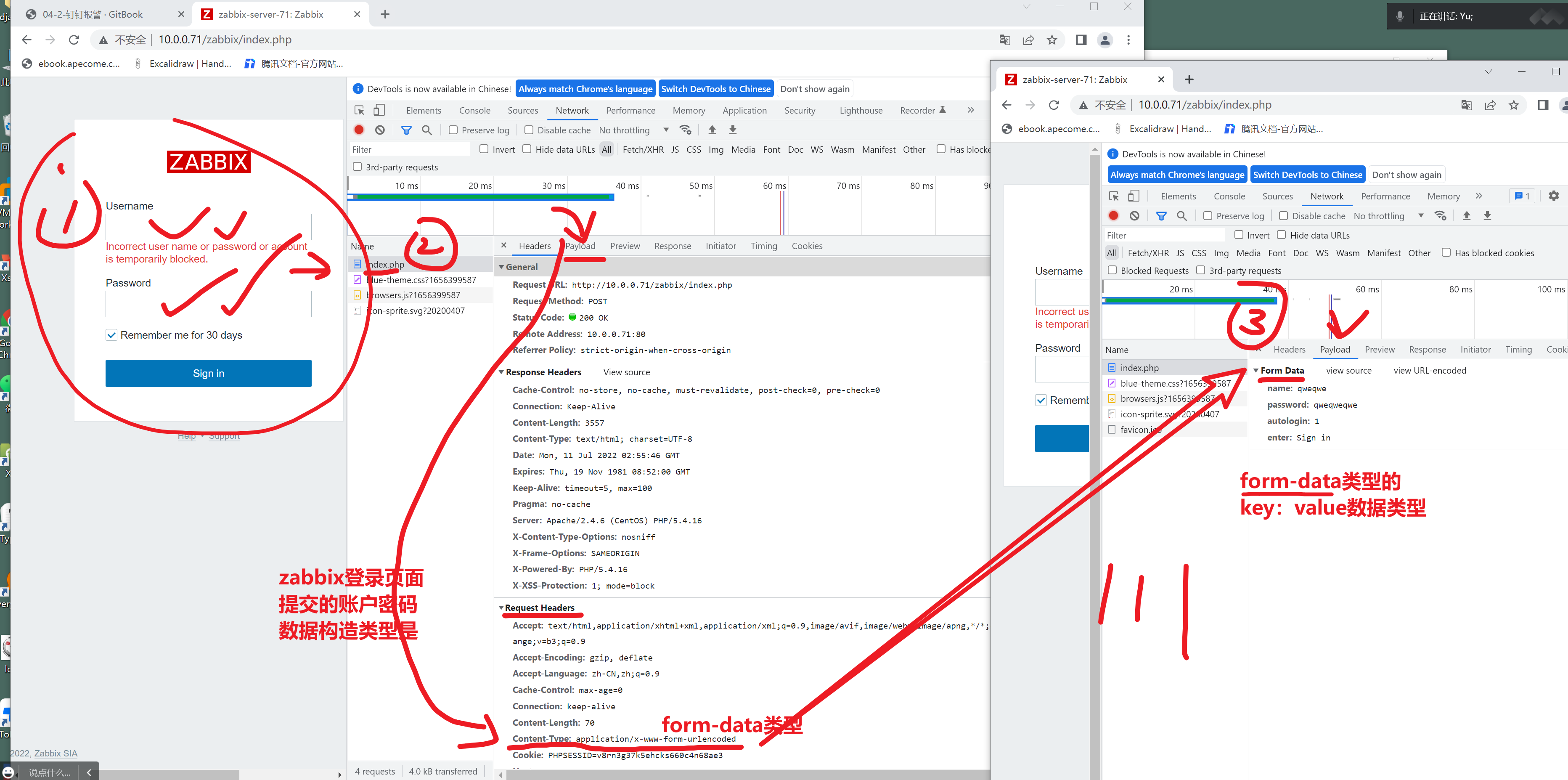
Task: Switch to the Payload tab
Action: 580,246
